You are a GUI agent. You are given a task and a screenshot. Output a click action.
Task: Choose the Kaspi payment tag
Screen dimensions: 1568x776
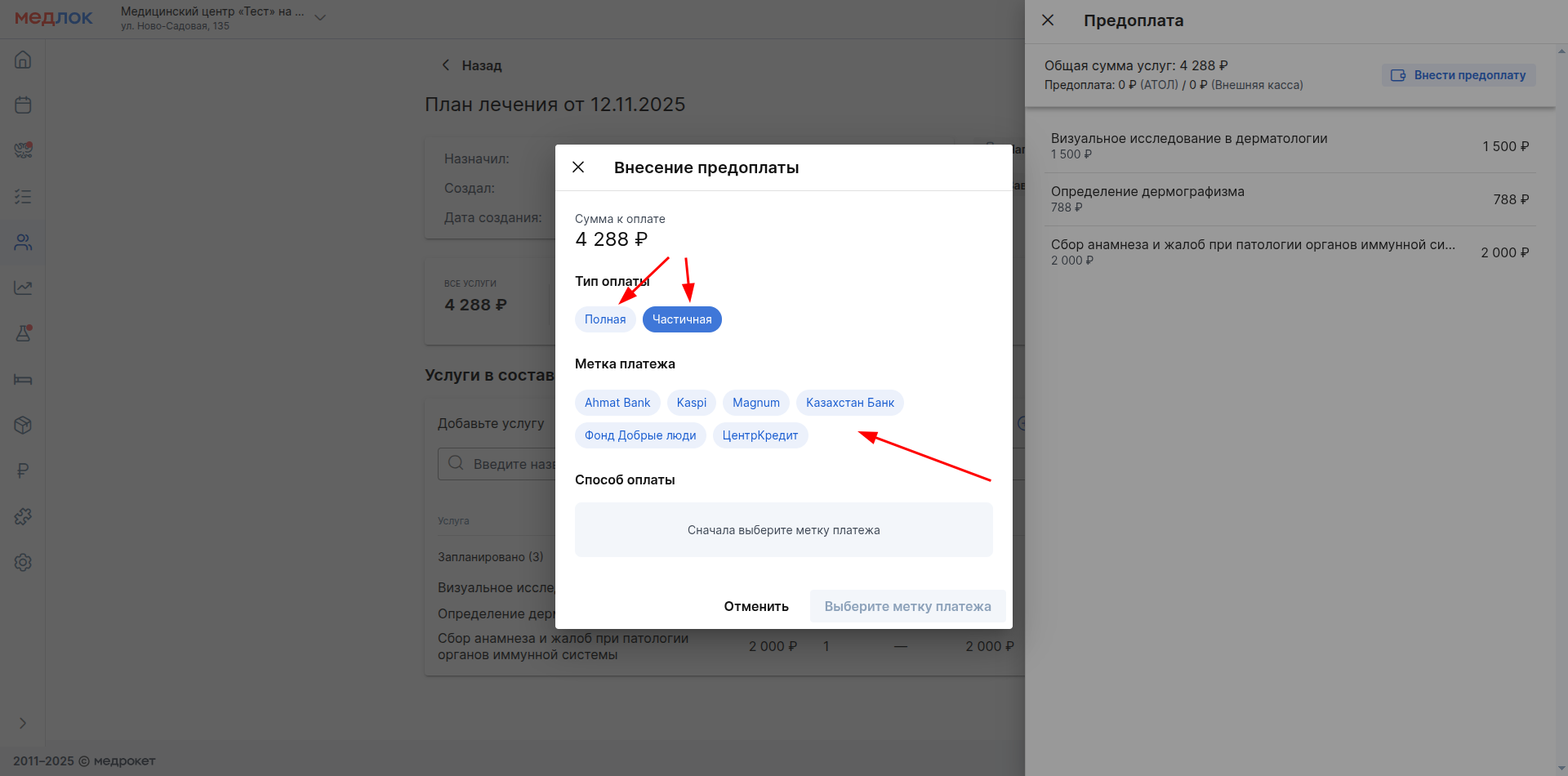691,403
